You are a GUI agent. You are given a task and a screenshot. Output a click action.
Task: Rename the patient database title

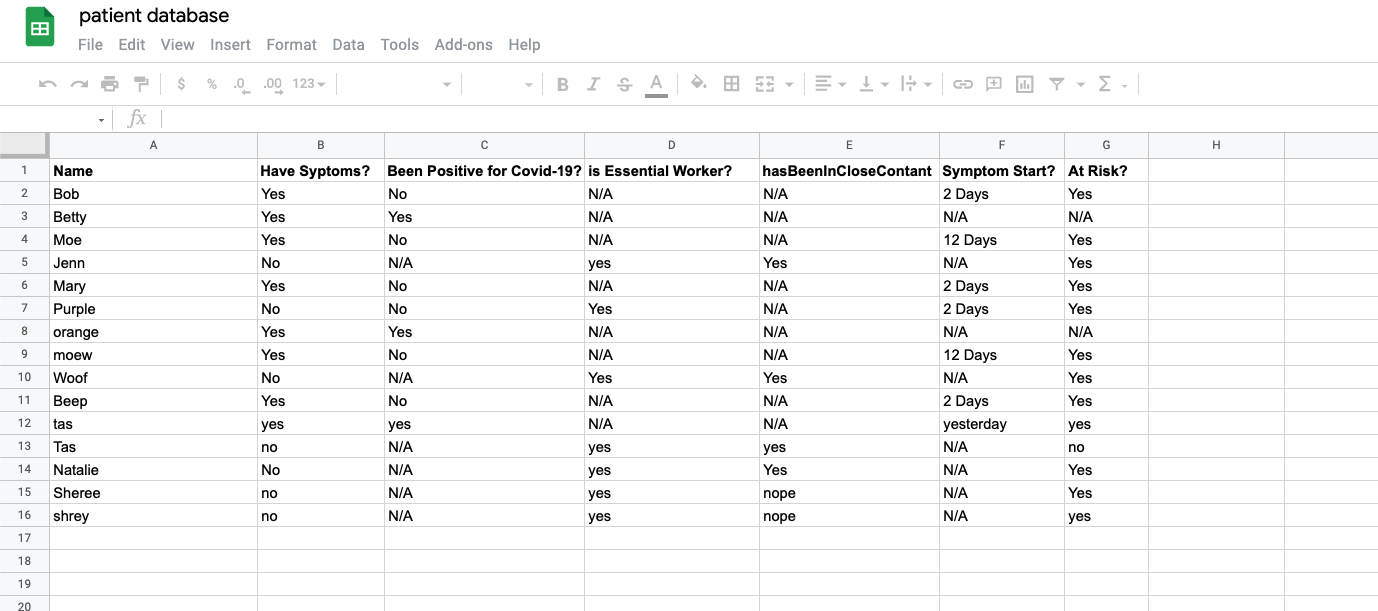(x=154, y=15)
